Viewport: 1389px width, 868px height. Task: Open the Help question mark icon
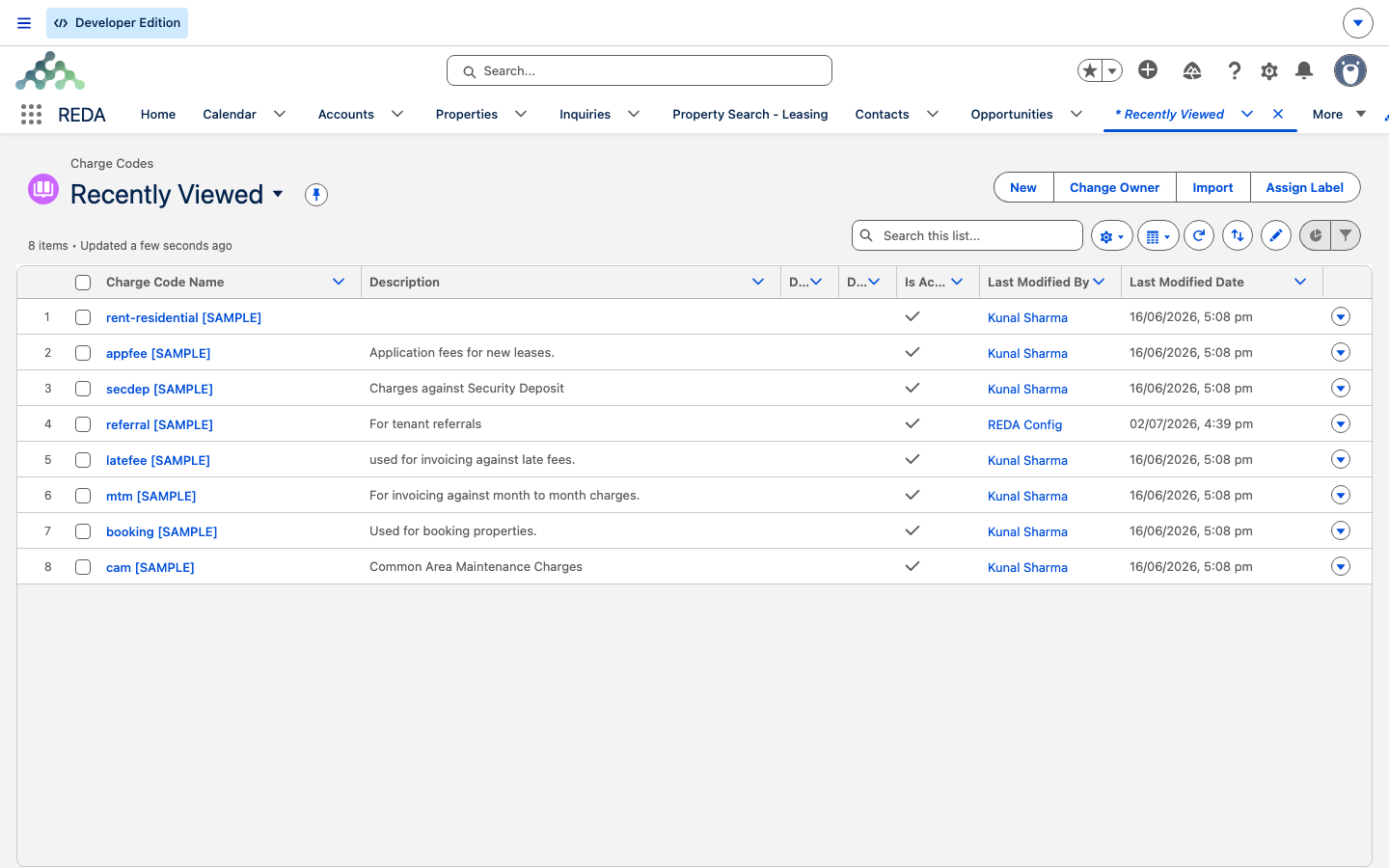pyautogui.click(x=1235, y=70)
